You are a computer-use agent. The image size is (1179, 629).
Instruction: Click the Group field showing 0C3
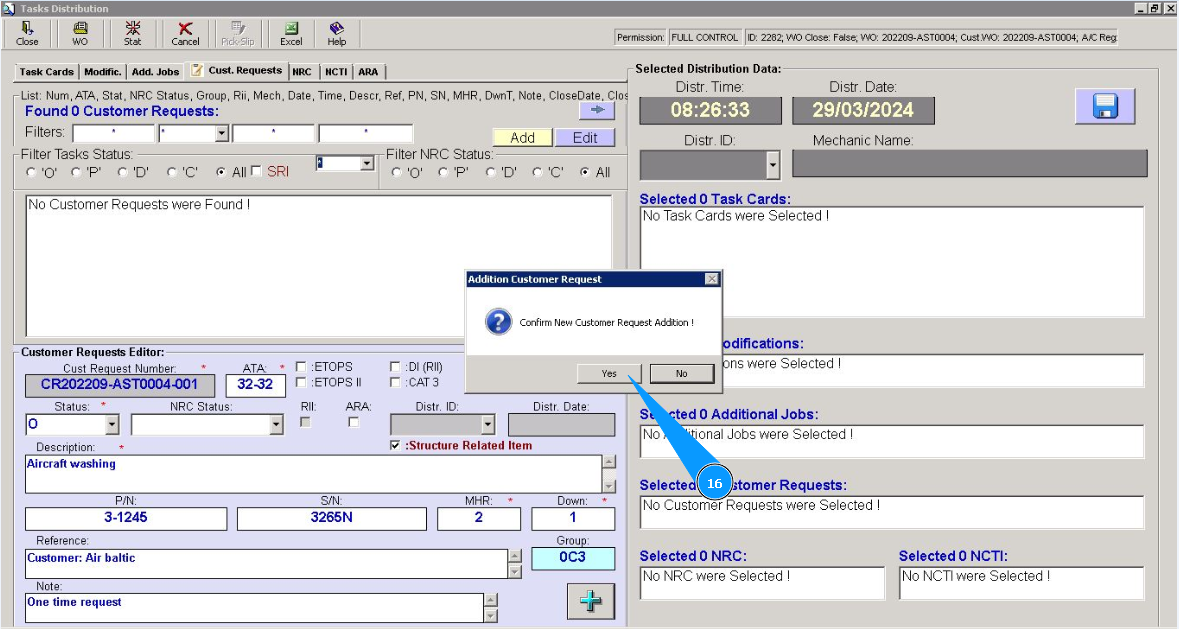(x=573, y=558)
